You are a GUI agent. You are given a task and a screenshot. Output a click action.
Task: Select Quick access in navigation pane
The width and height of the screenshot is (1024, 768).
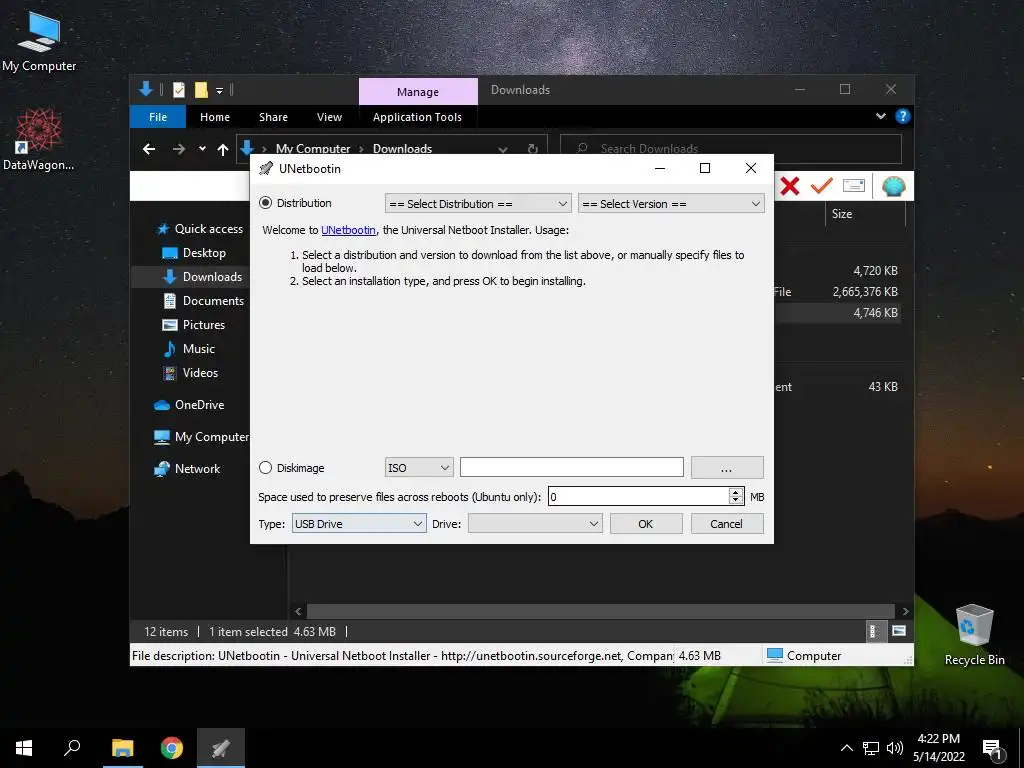pos(199,229)
